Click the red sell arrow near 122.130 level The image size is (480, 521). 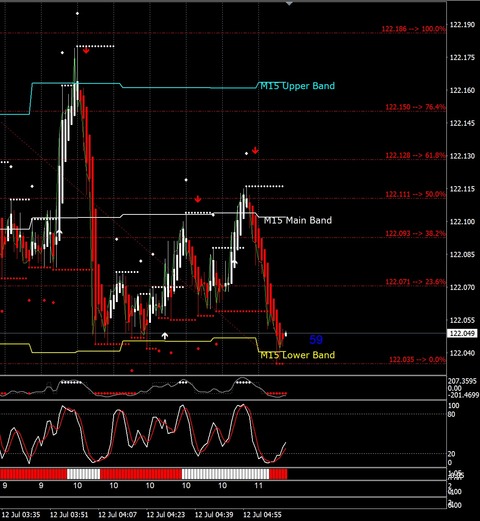(255, 150)
